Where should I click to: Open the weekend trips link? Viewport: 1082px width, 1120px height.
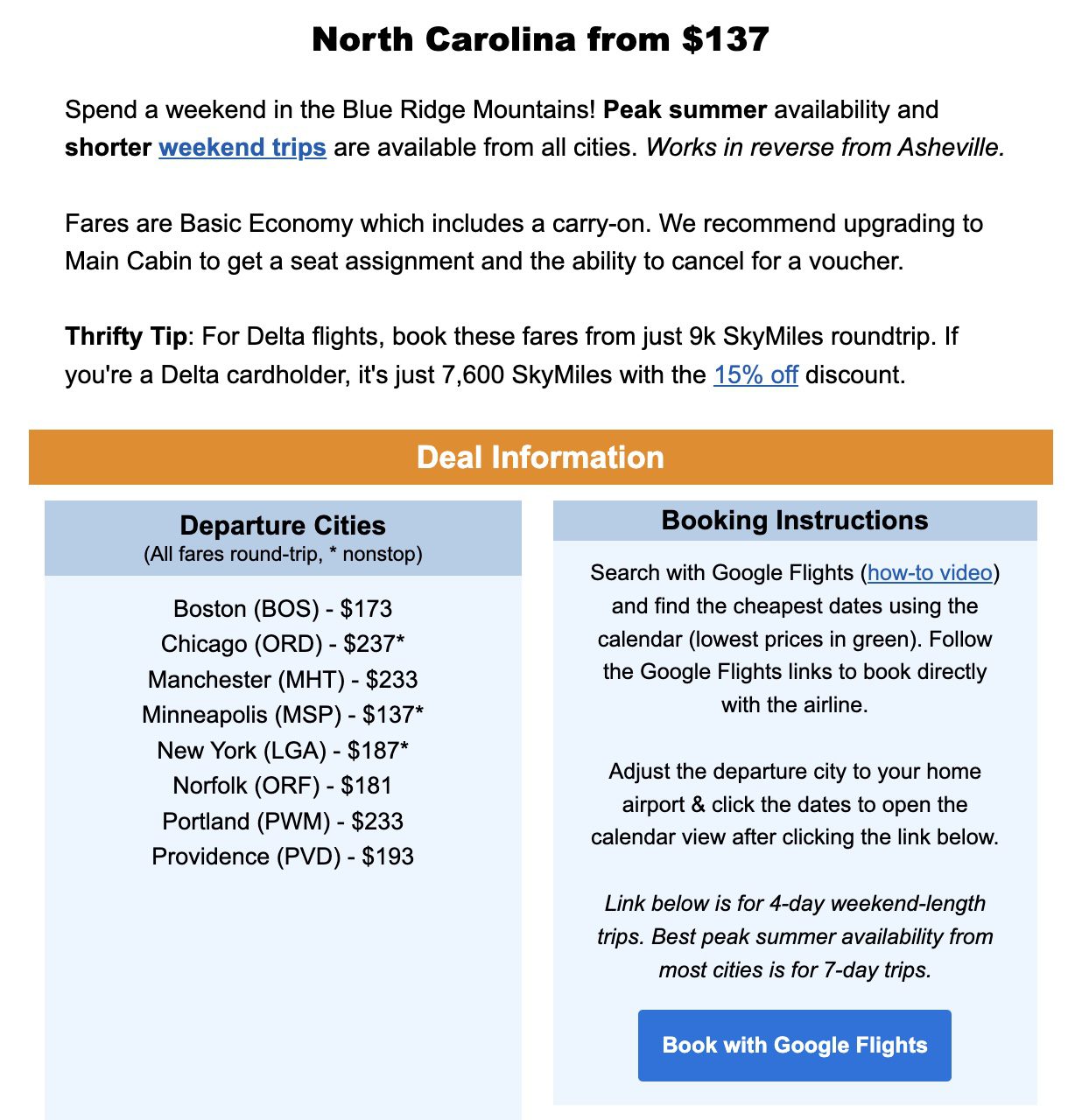tap(242, 147)
